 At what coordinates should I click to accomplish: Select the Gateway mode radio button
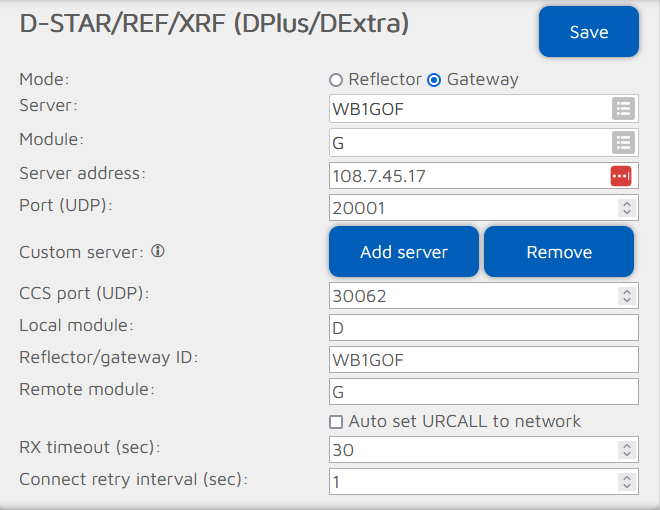[434, 80]
